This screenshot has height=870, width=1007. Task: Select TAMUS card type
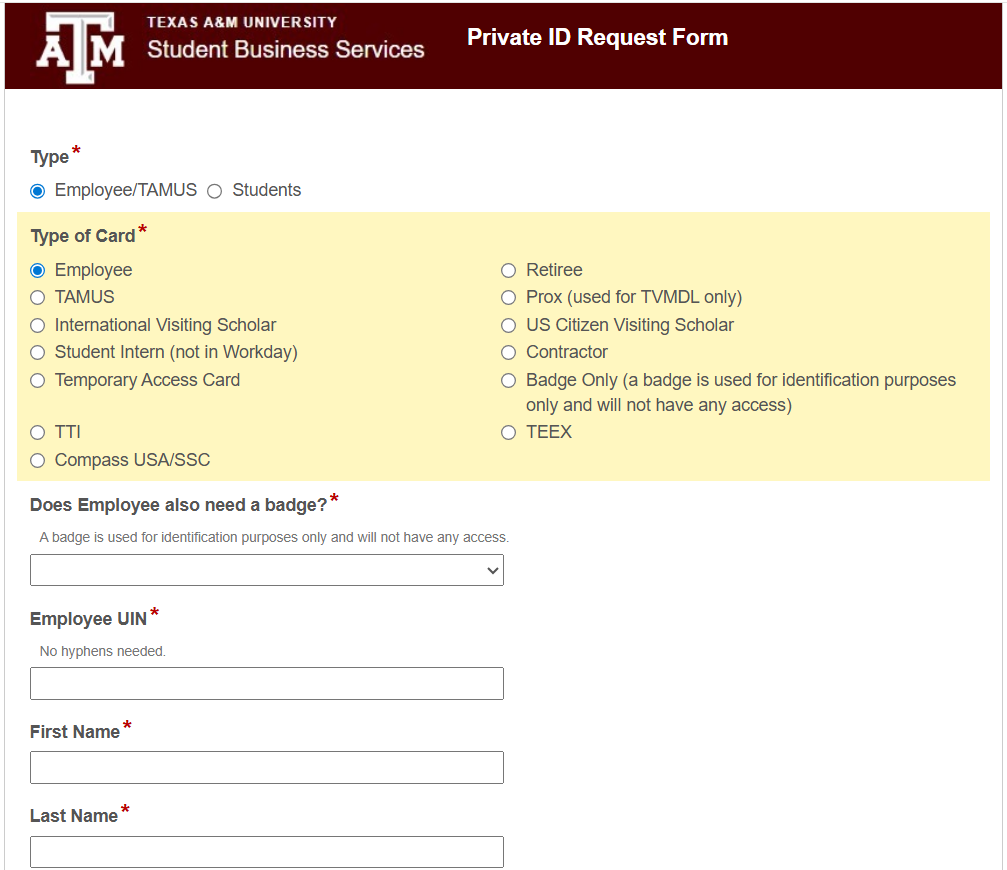pyautogui.click(x=37, y=297)
